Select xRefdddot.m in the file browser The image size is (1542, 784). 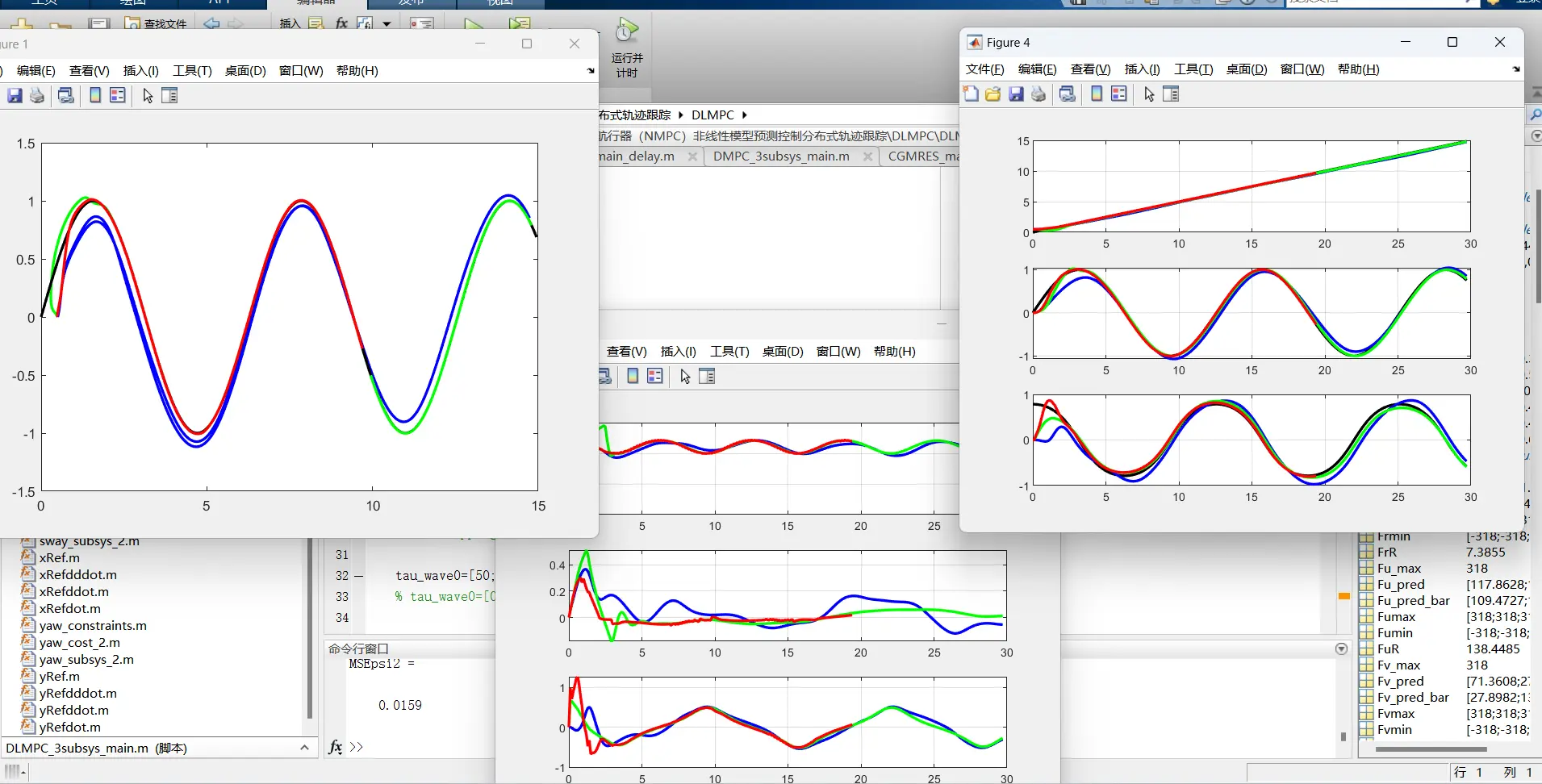78,574
